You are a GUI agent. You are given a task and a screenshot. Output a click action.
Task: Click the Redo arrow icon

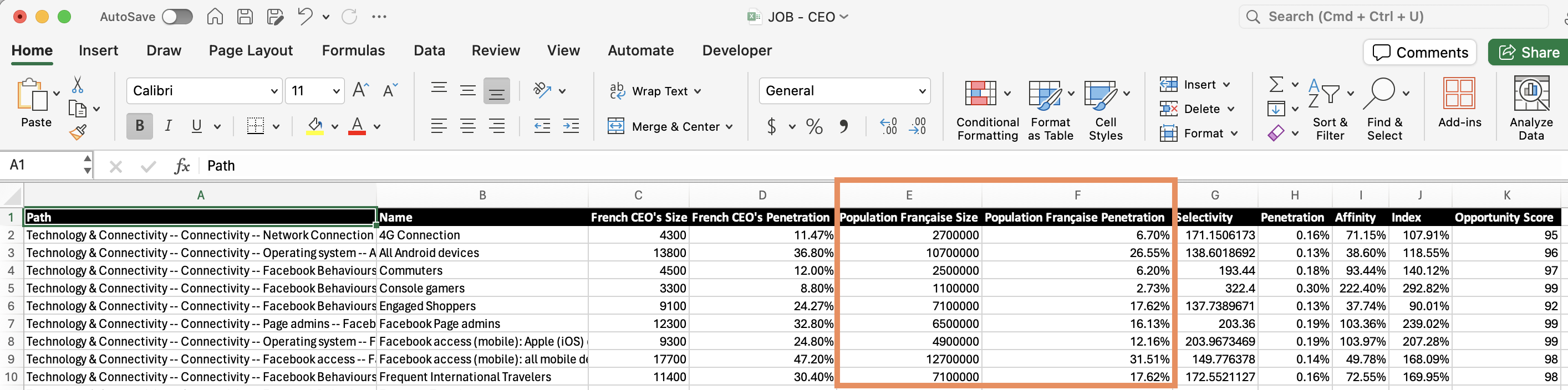349,17
